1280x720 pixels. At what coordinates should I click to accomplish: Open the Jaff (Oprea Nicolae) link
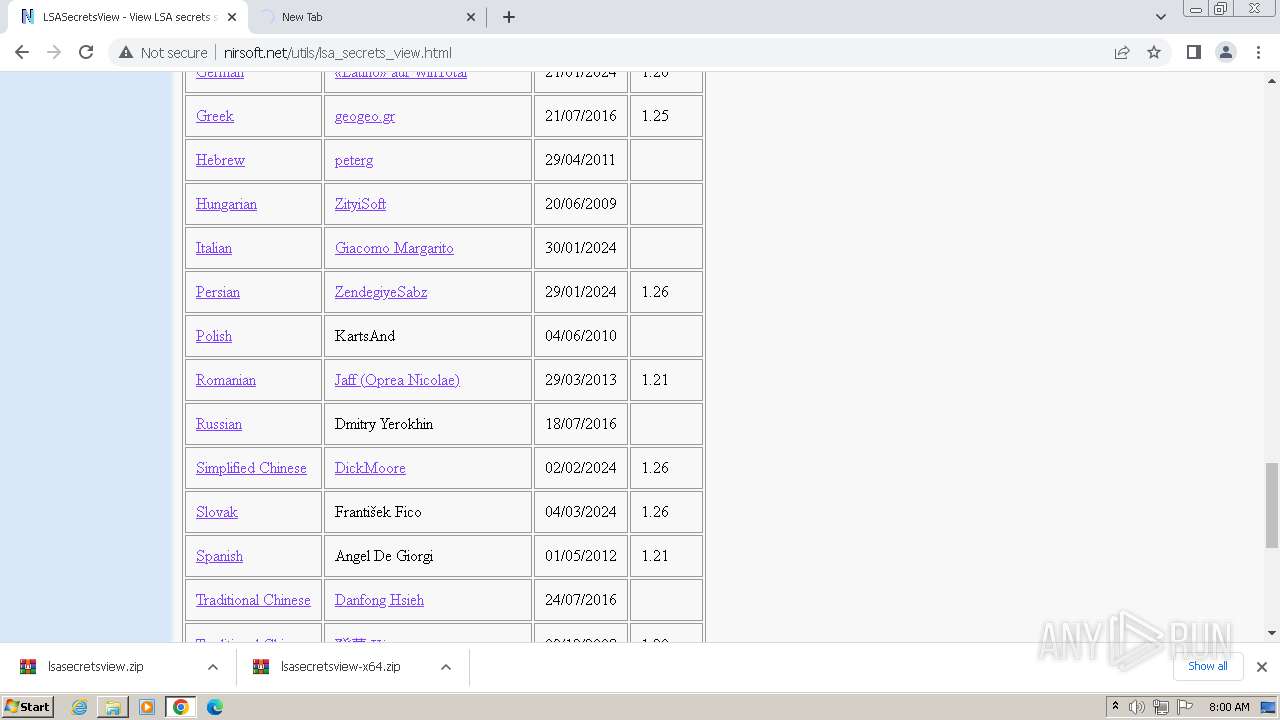[397, 380]
